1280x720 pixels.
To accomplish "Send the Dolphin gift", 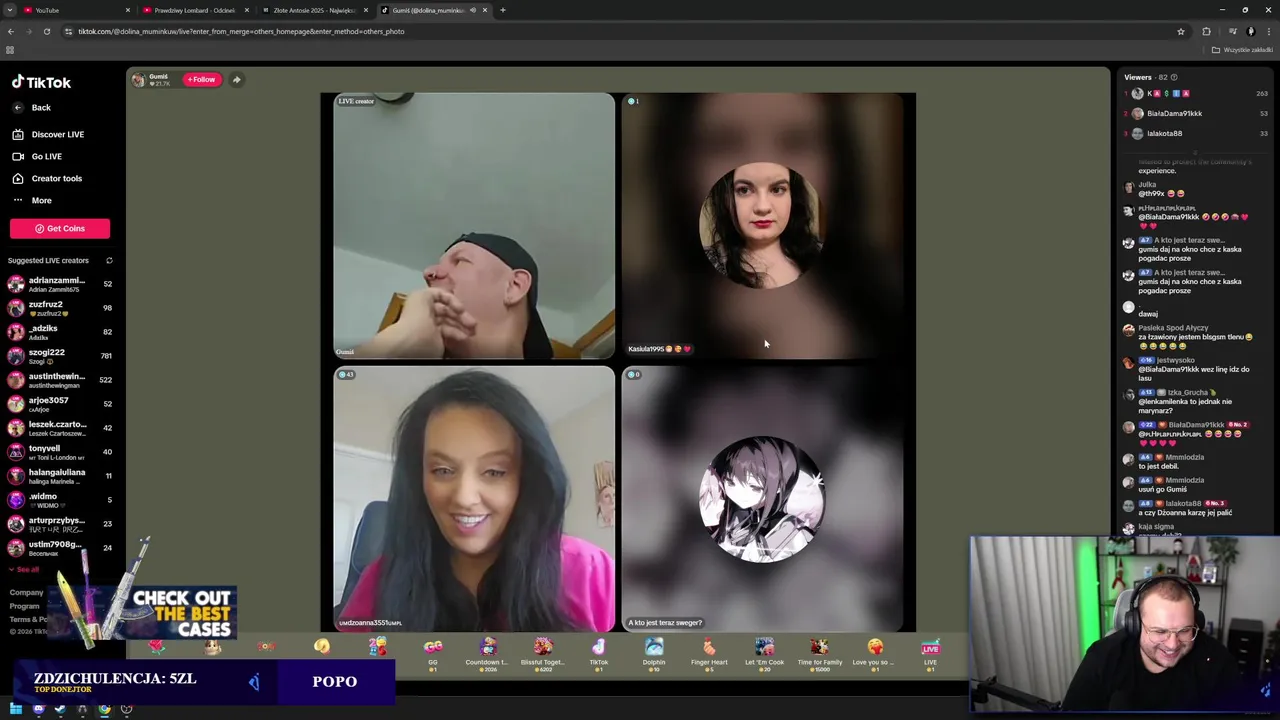I will point(654,653).
